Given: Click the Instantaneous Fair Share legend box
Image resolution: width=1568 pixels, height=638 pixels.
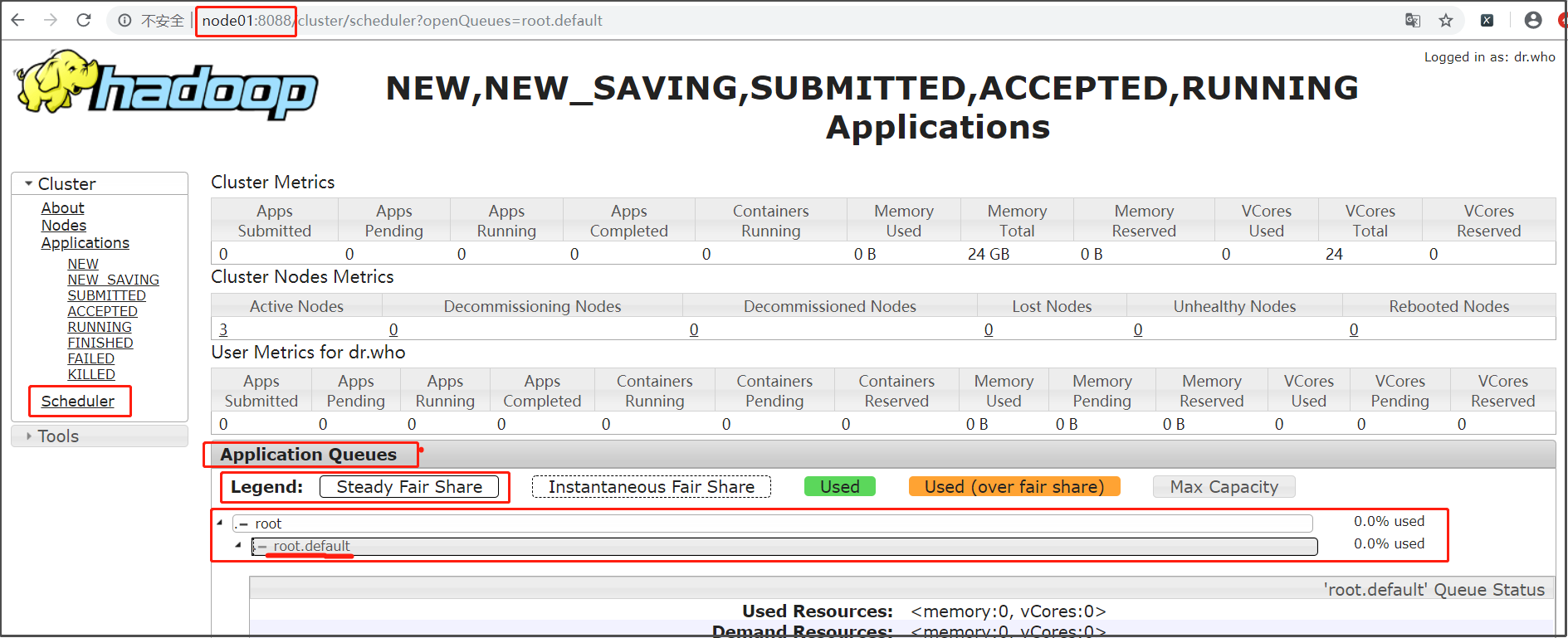Looking at the screenshot, I should point(652,487).
